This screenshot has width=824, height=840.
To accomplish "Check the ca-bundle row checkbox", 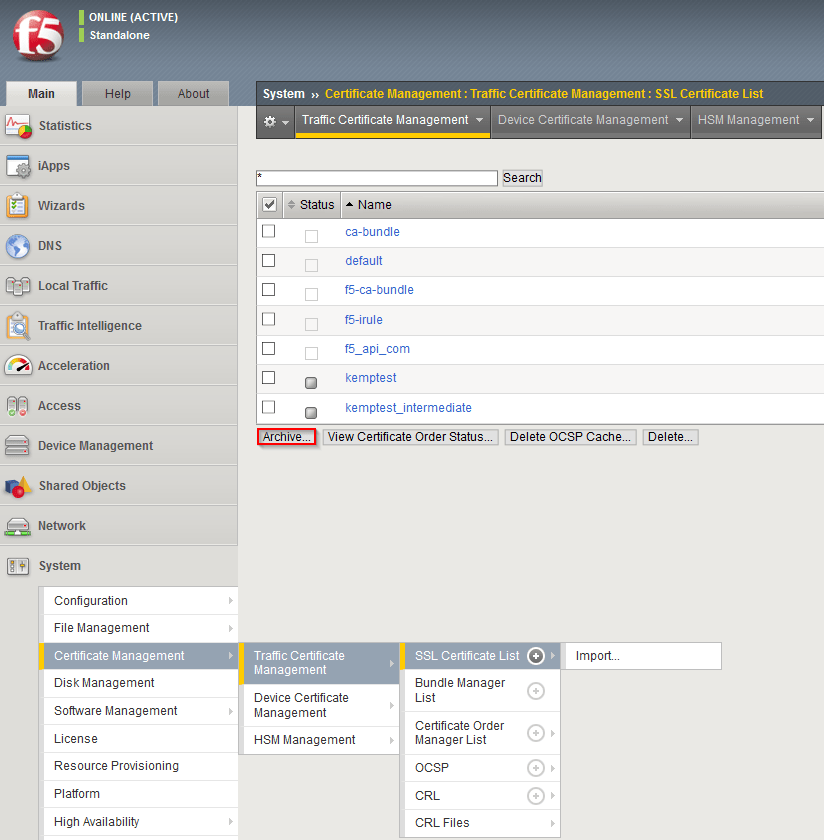I will [x=268, y=231].
